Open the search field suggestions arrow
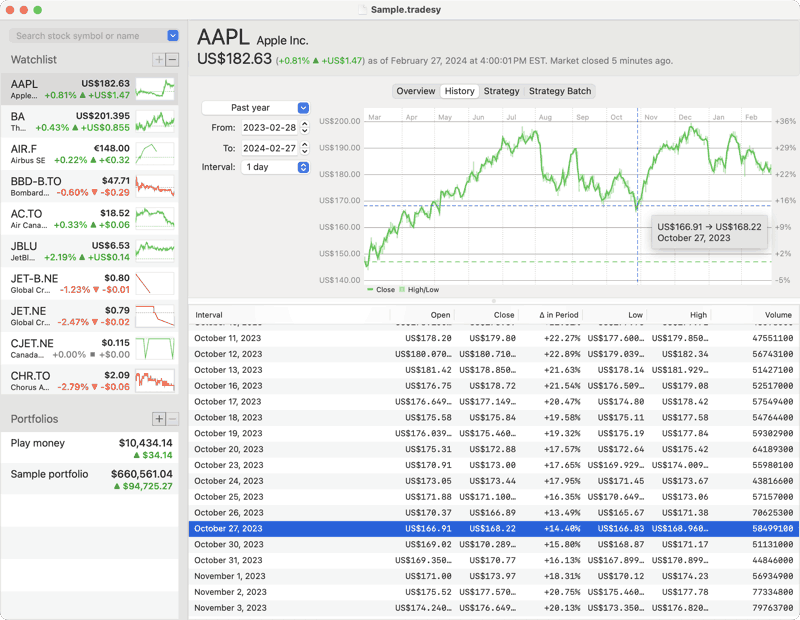The width and height of the screenshot is (800, 620). pyautogui.click(x=173, y=36)
